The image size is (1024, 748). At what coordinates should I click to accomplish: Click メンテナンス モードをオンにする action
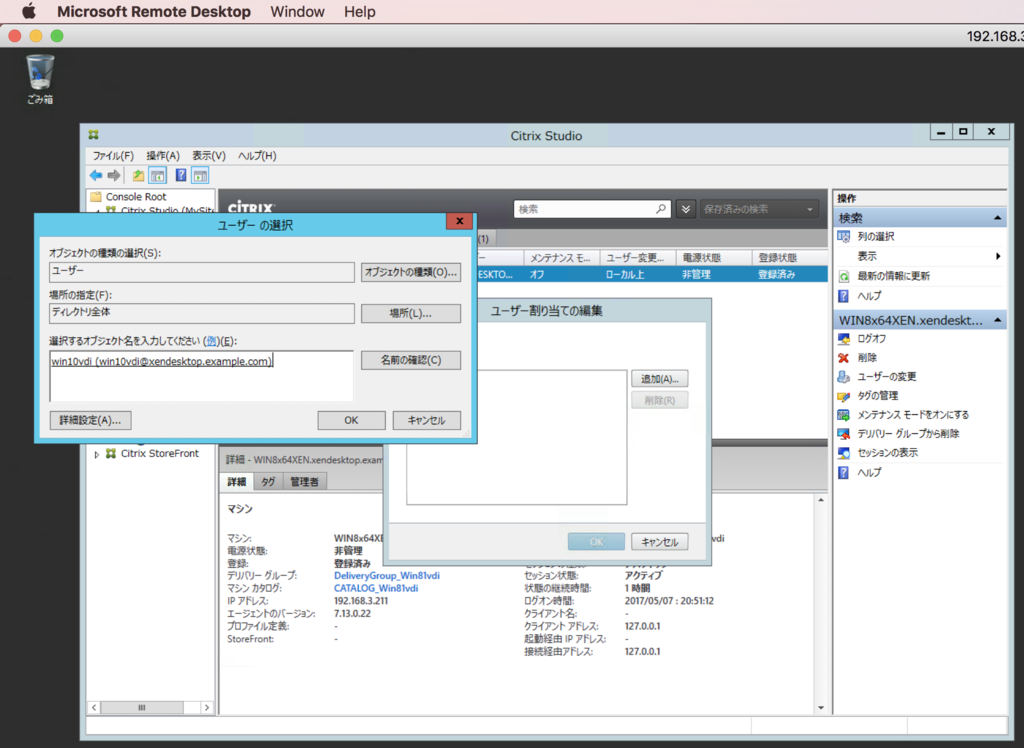pos(912,414)
